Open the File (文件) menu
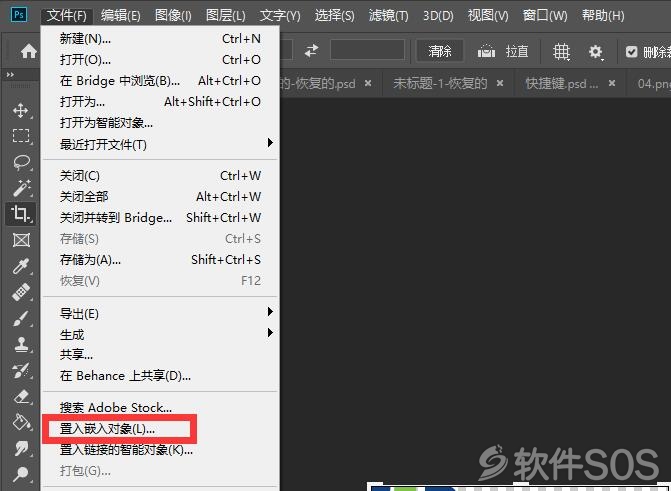This screenshot has height=491, width=671. click(66, 15)
